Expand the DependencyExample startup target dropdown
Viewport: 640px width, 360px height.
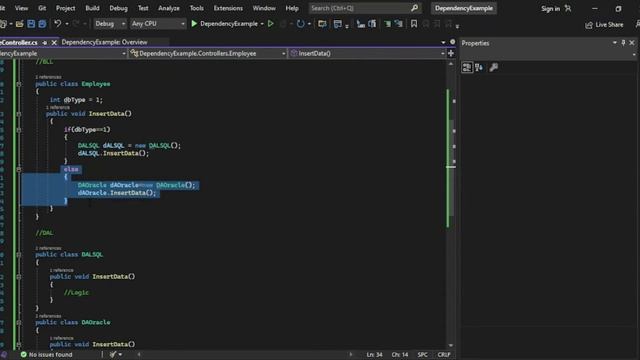pyautogui.click(x=262, y=24)
